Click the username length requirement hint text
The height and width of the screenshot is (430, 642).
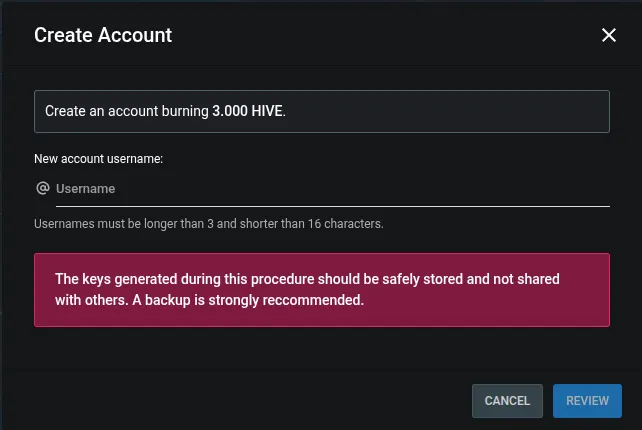(209, 224)
